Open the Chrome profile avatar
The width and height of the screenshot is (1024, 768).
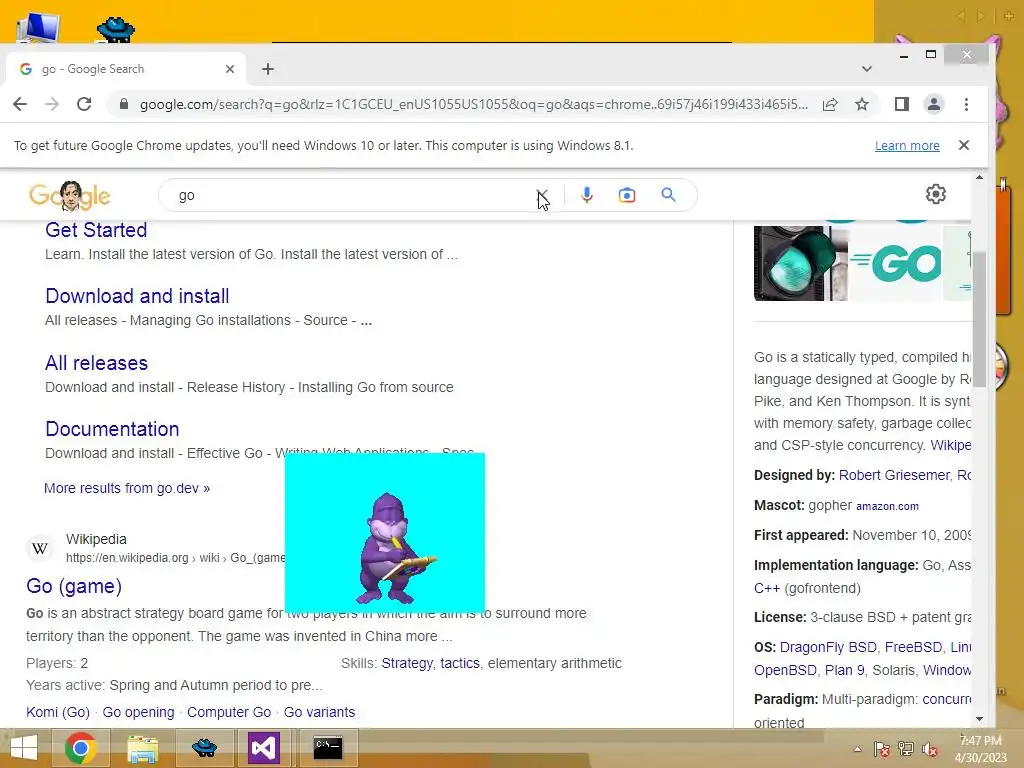(x=934, y=104)
